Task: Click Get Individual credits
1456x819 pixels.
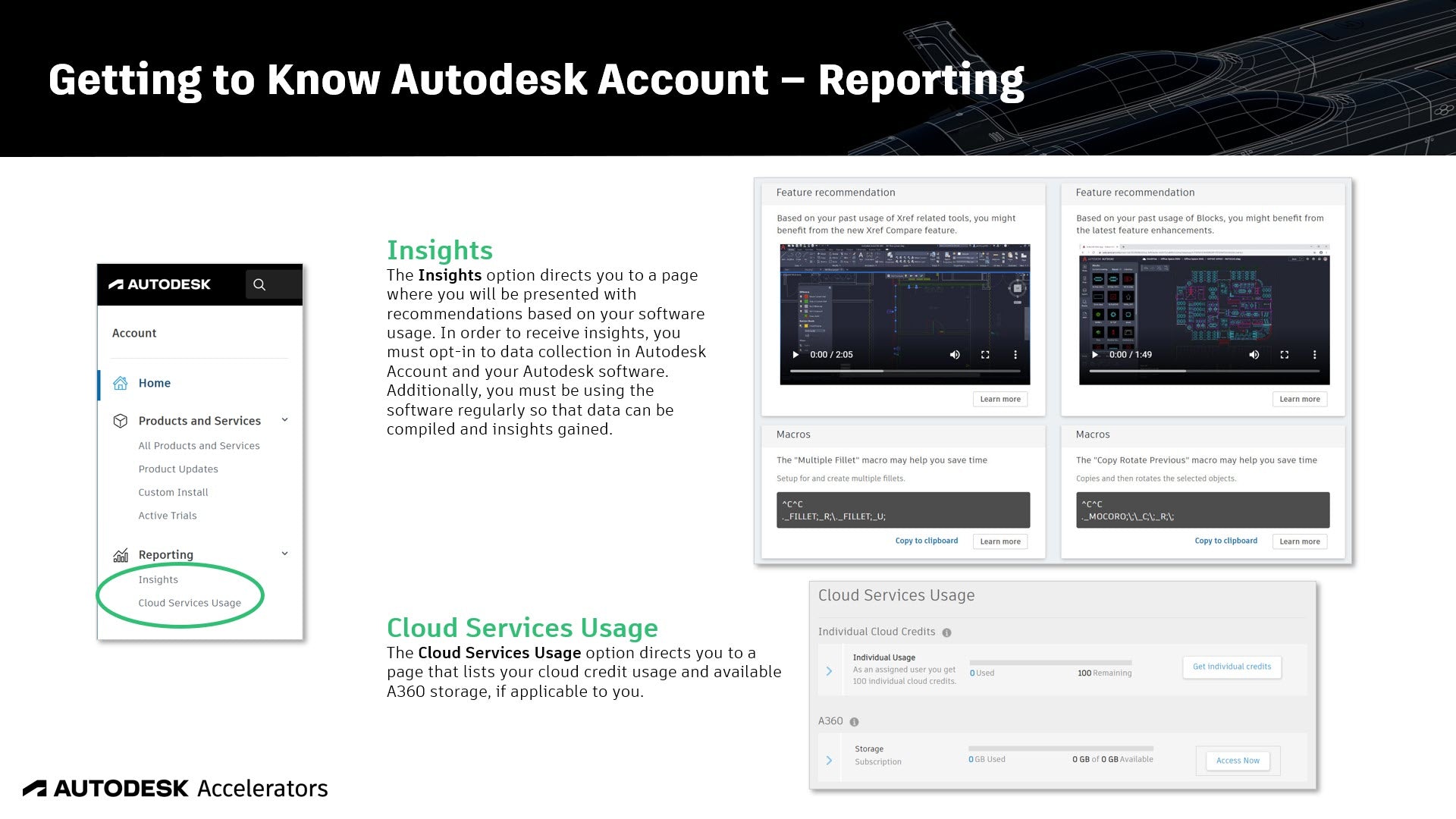Action: point(1231,667)
